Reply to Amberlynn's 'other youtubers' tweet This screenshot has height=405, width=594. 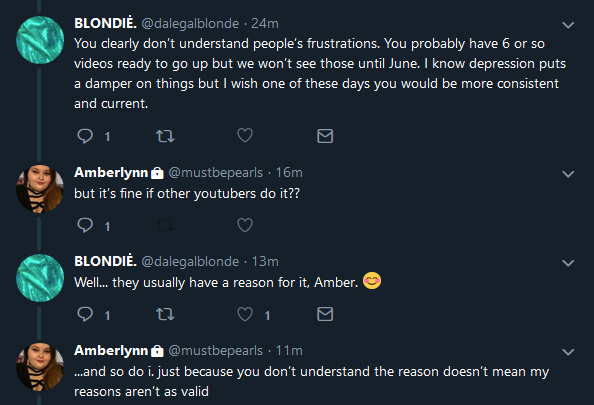[x=85, y=225]
